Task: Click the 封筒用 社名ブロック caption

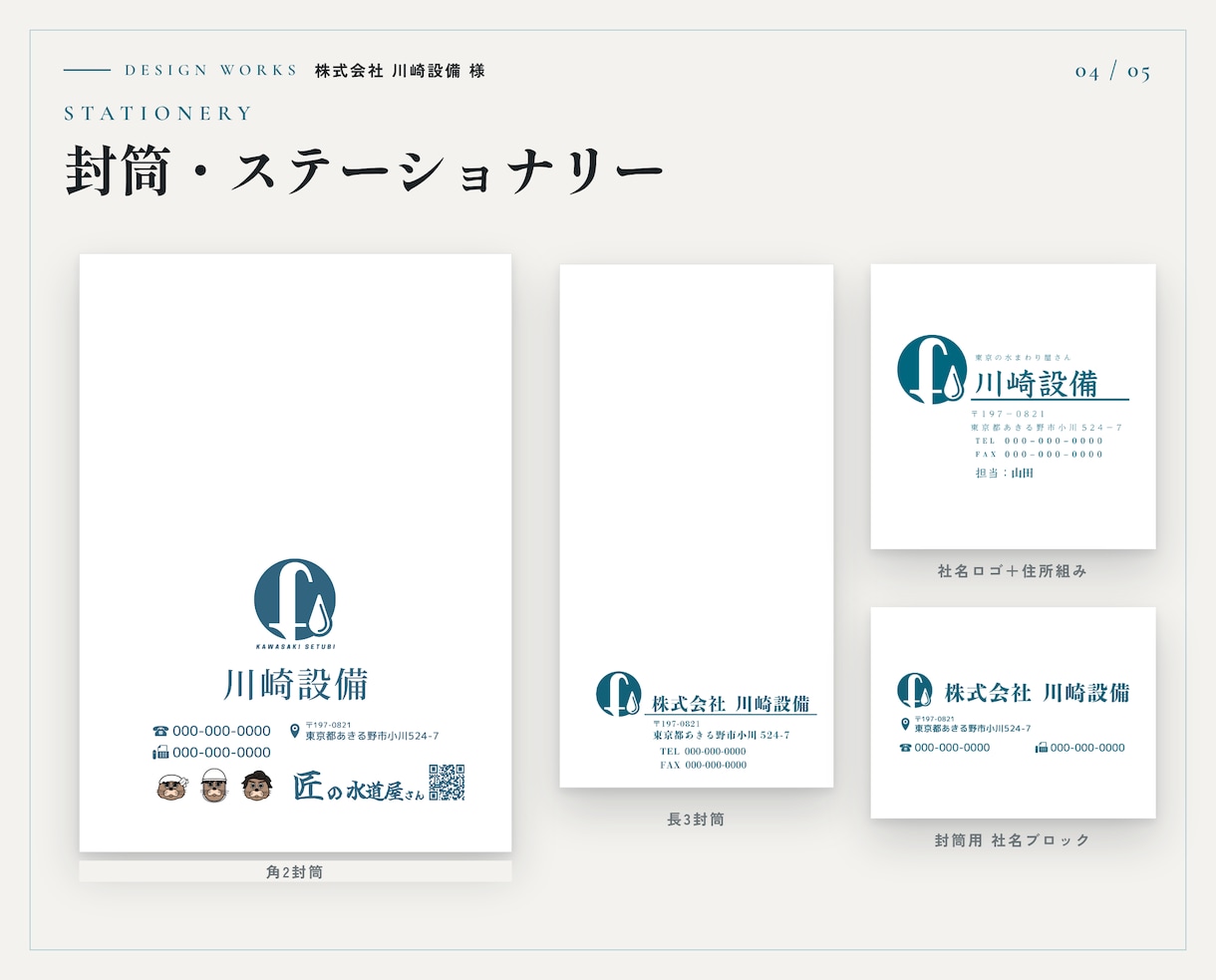Action: [x=1013, y=840]
